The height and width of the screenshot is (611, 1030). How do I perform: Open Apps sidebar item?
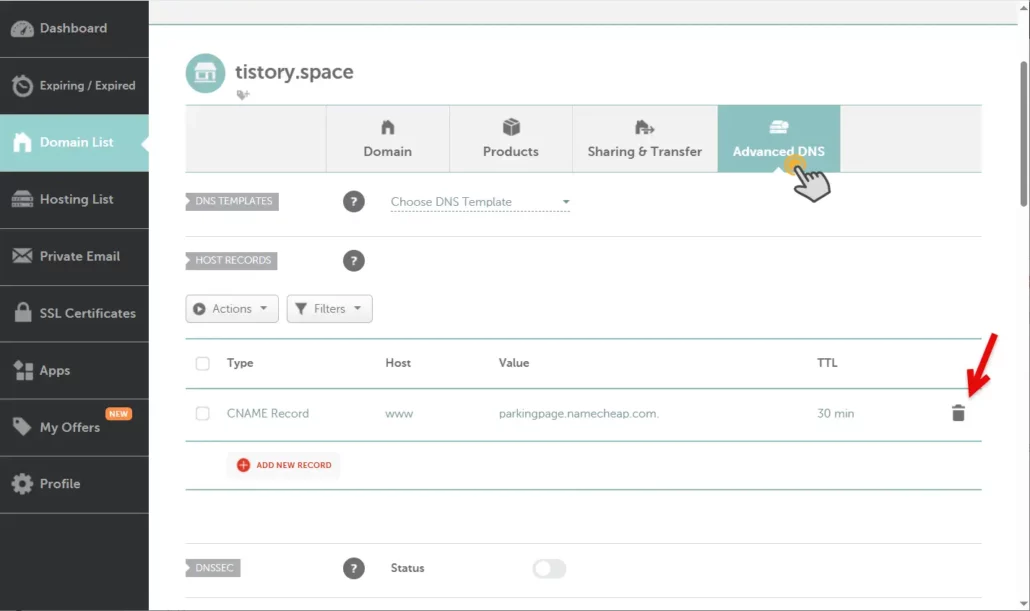(74, 371)
